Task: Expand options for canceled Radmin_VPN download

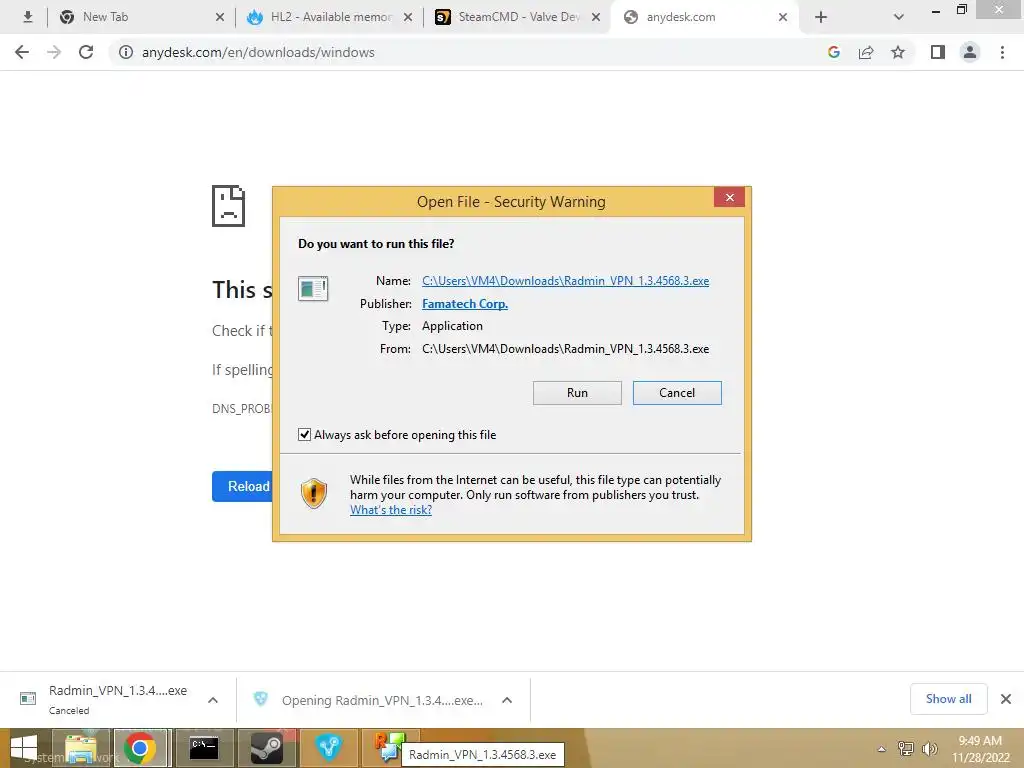Action: tap(213, 700)
